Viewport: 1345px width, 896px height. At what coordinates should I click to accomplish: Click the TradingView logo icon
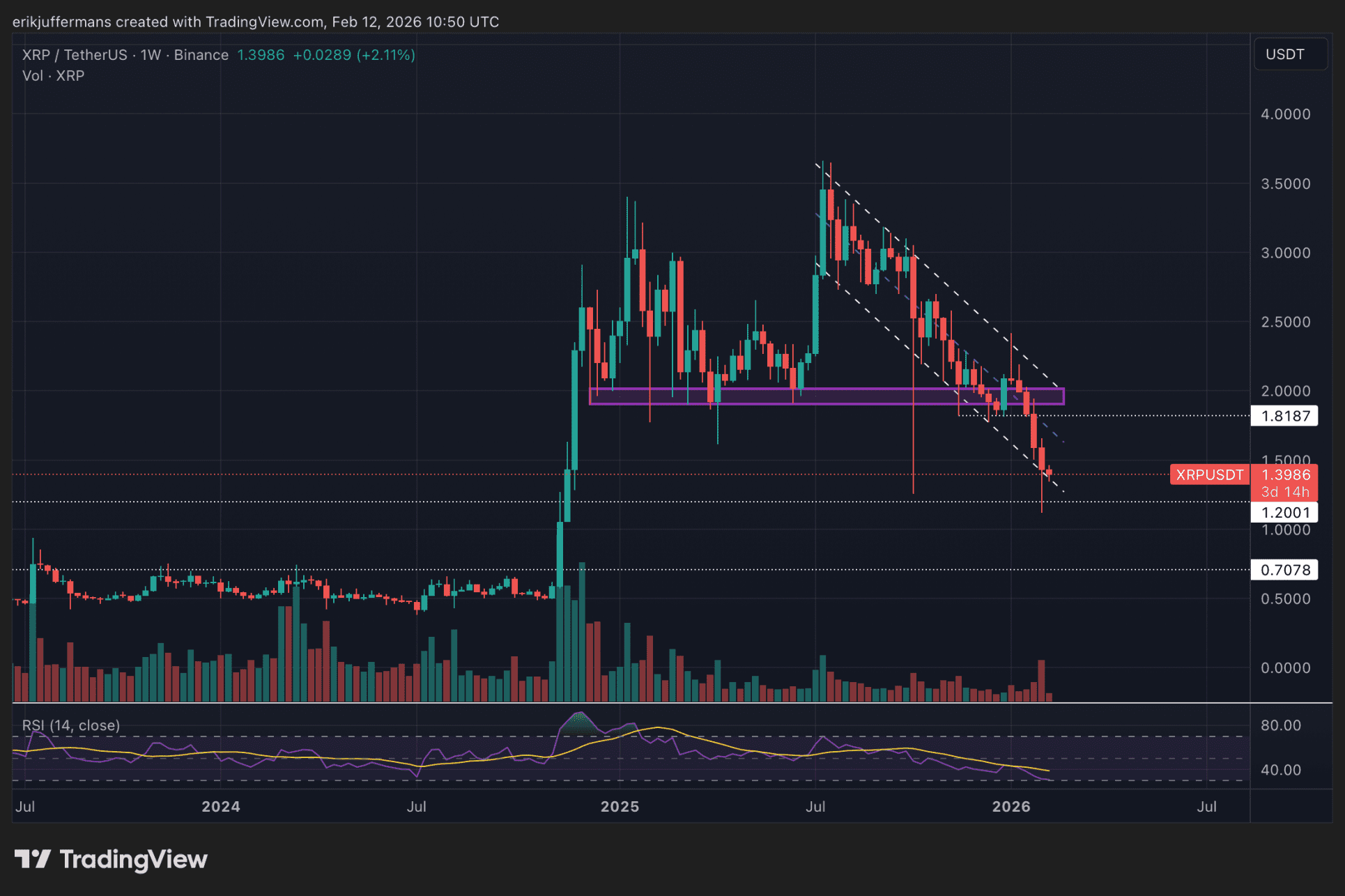(32, 859)
